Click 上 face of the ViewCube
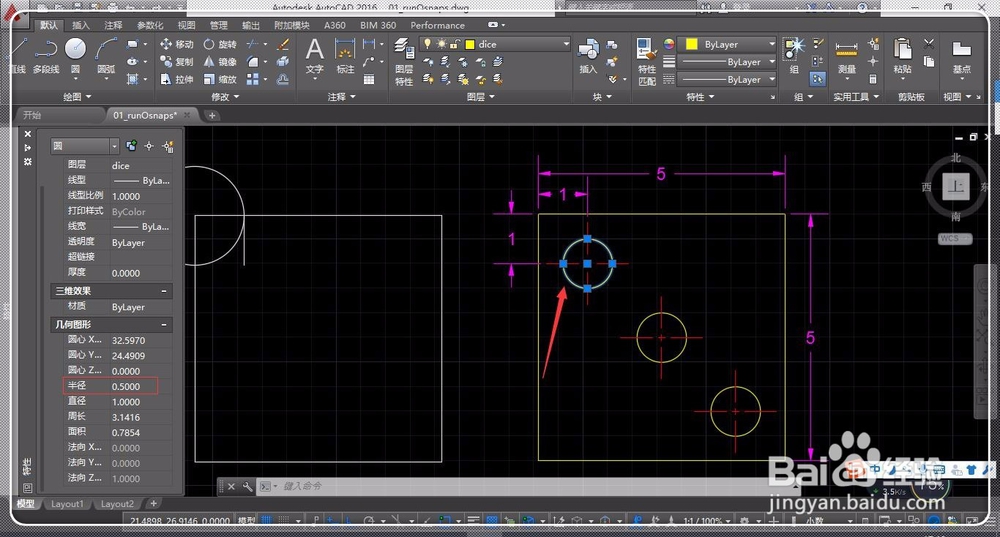The width and height of the screenshot is (1000, 537). 955,187
